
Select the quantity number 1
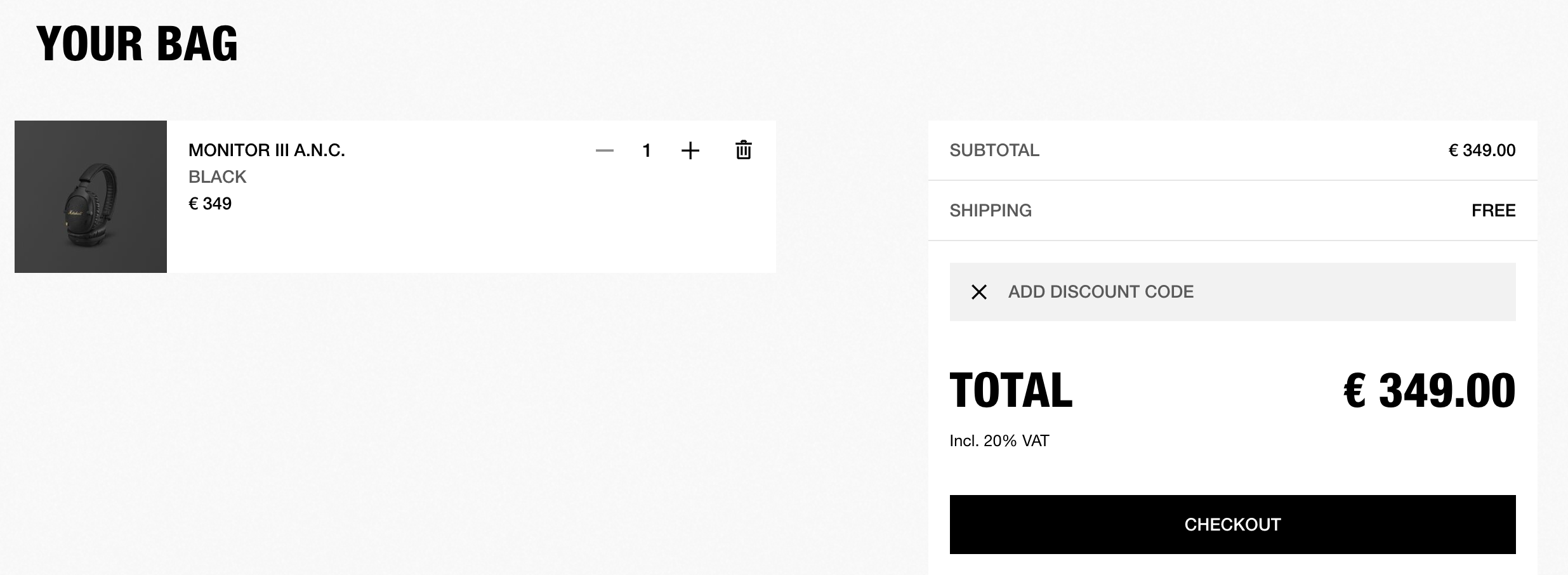coord(647,150)
